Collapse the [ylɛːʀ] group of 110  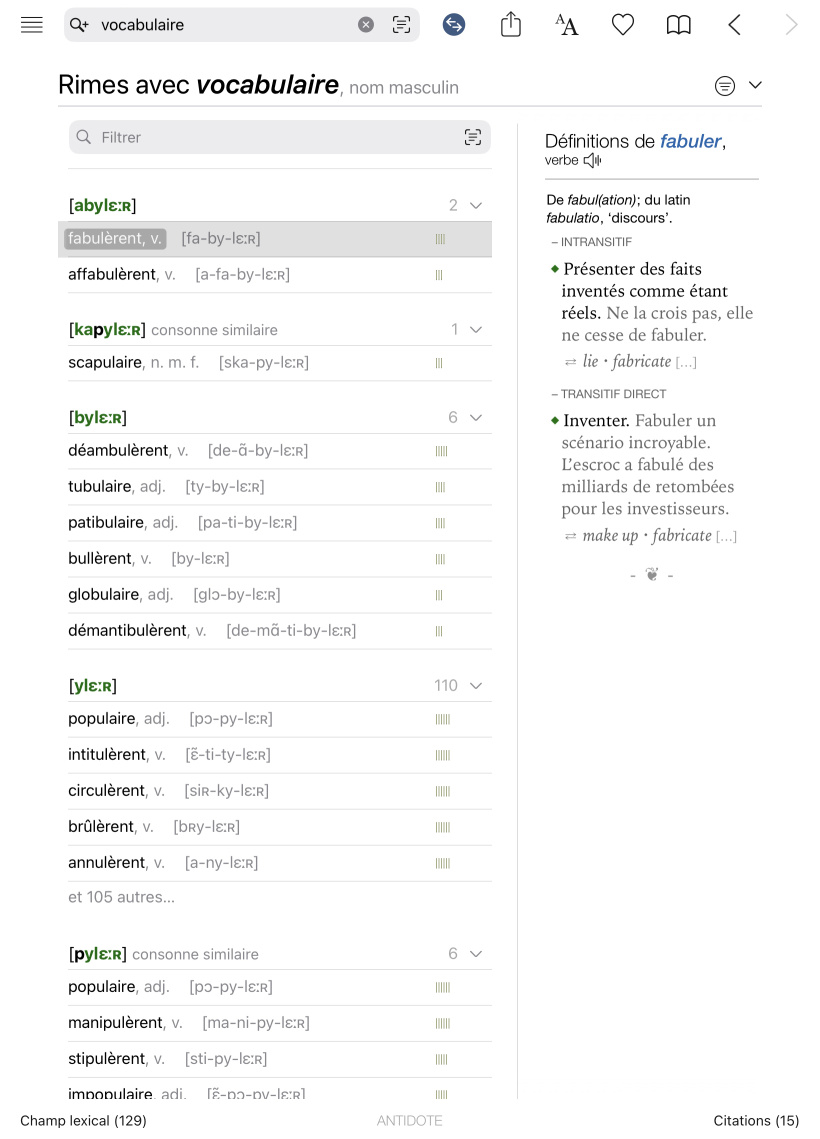pyautogui.click(x=476, y=686)
